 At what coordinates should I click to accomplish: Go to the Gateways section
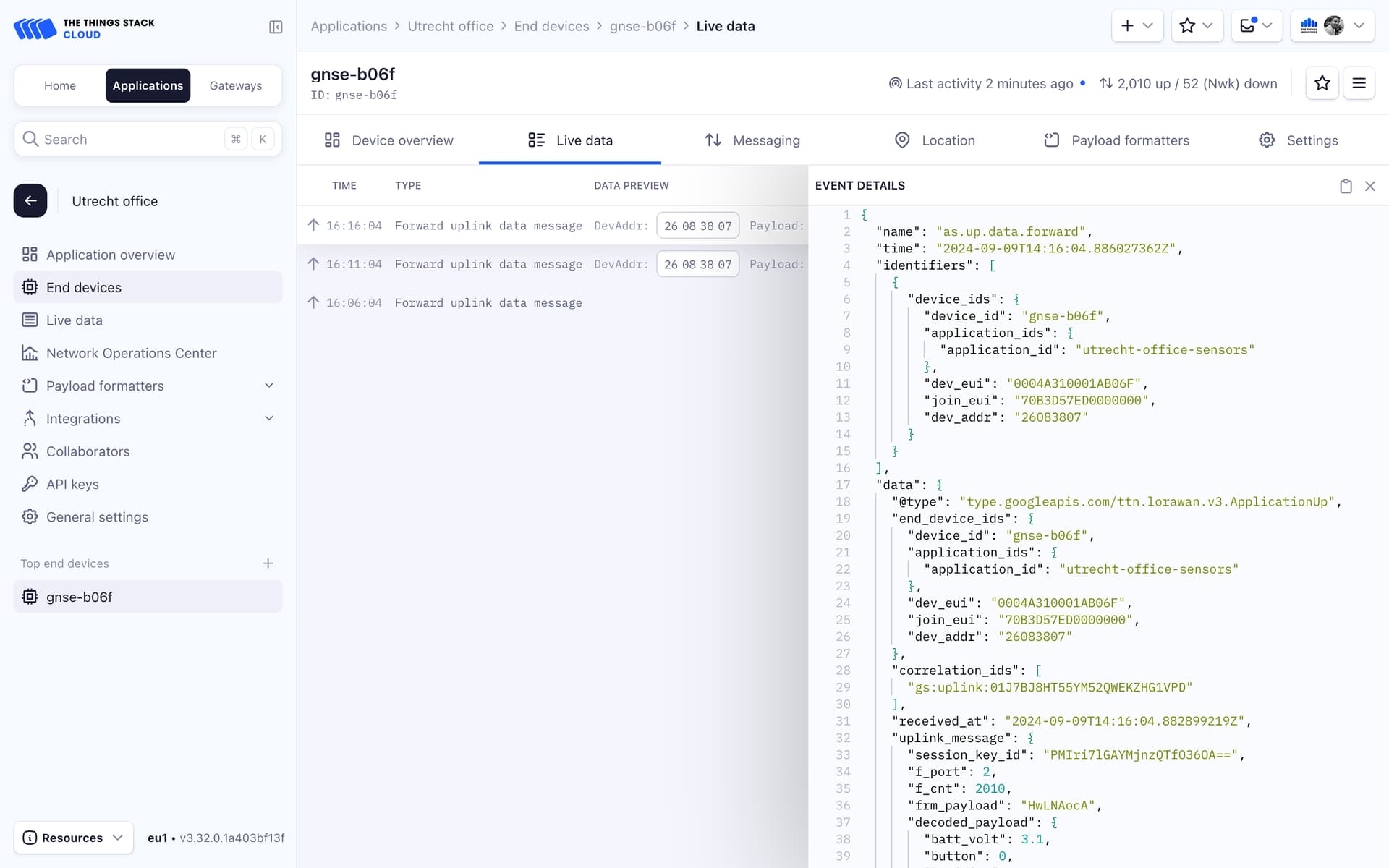click(x=236, y=85)
